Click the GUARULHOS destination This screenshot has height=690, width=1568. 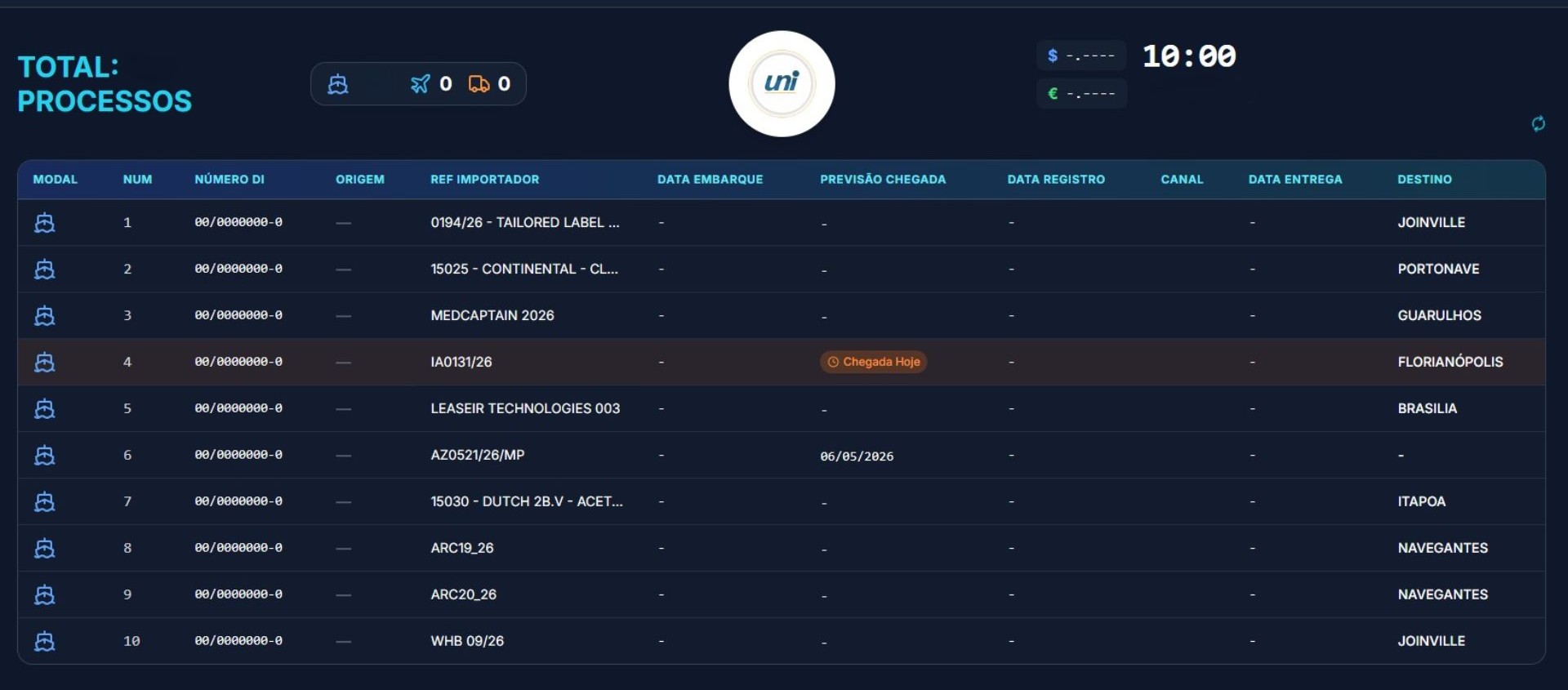point(1439,315)
